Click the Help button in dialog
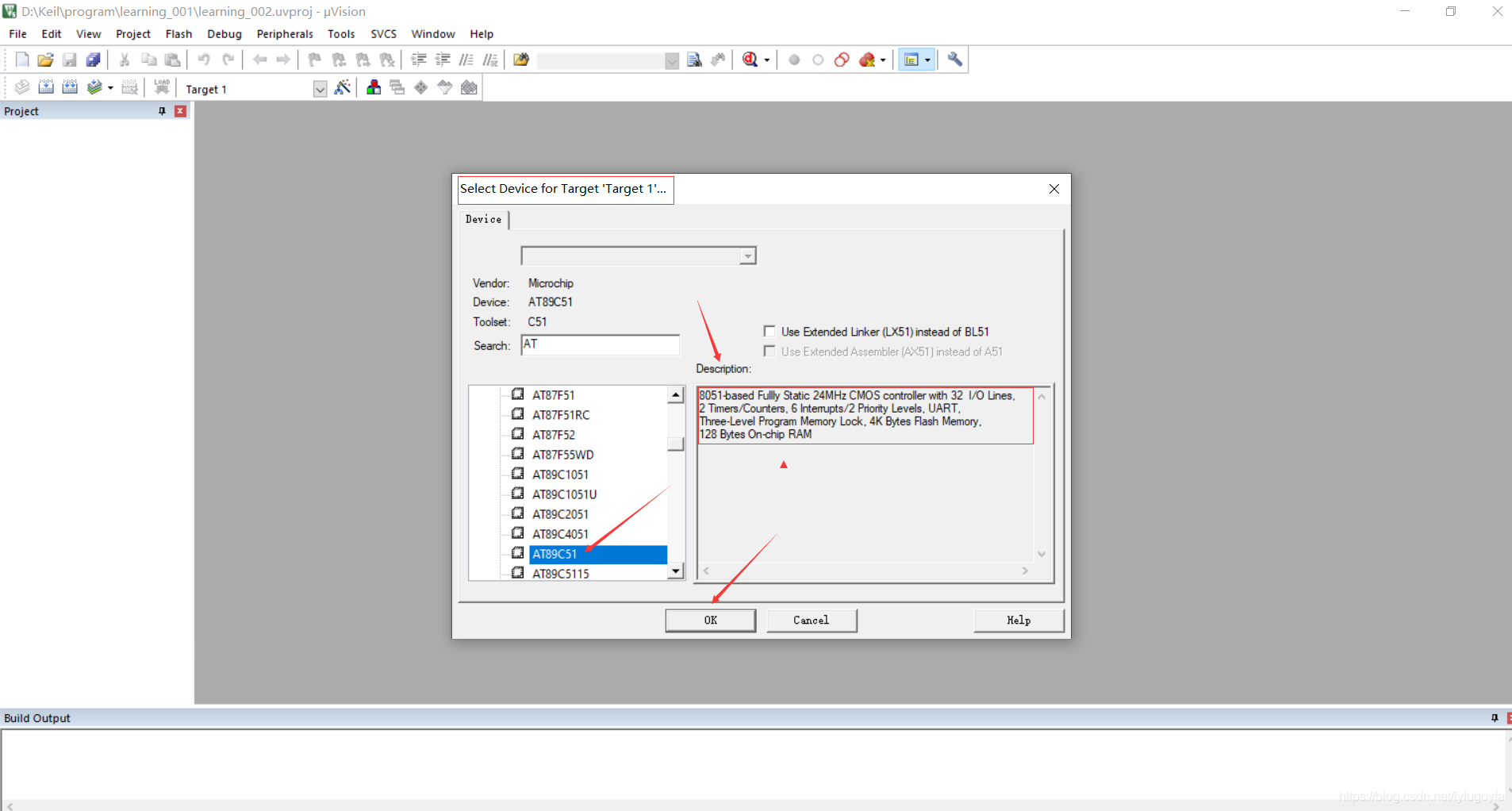Viewport: 1512px width, 811px height. coord(1019,621)
